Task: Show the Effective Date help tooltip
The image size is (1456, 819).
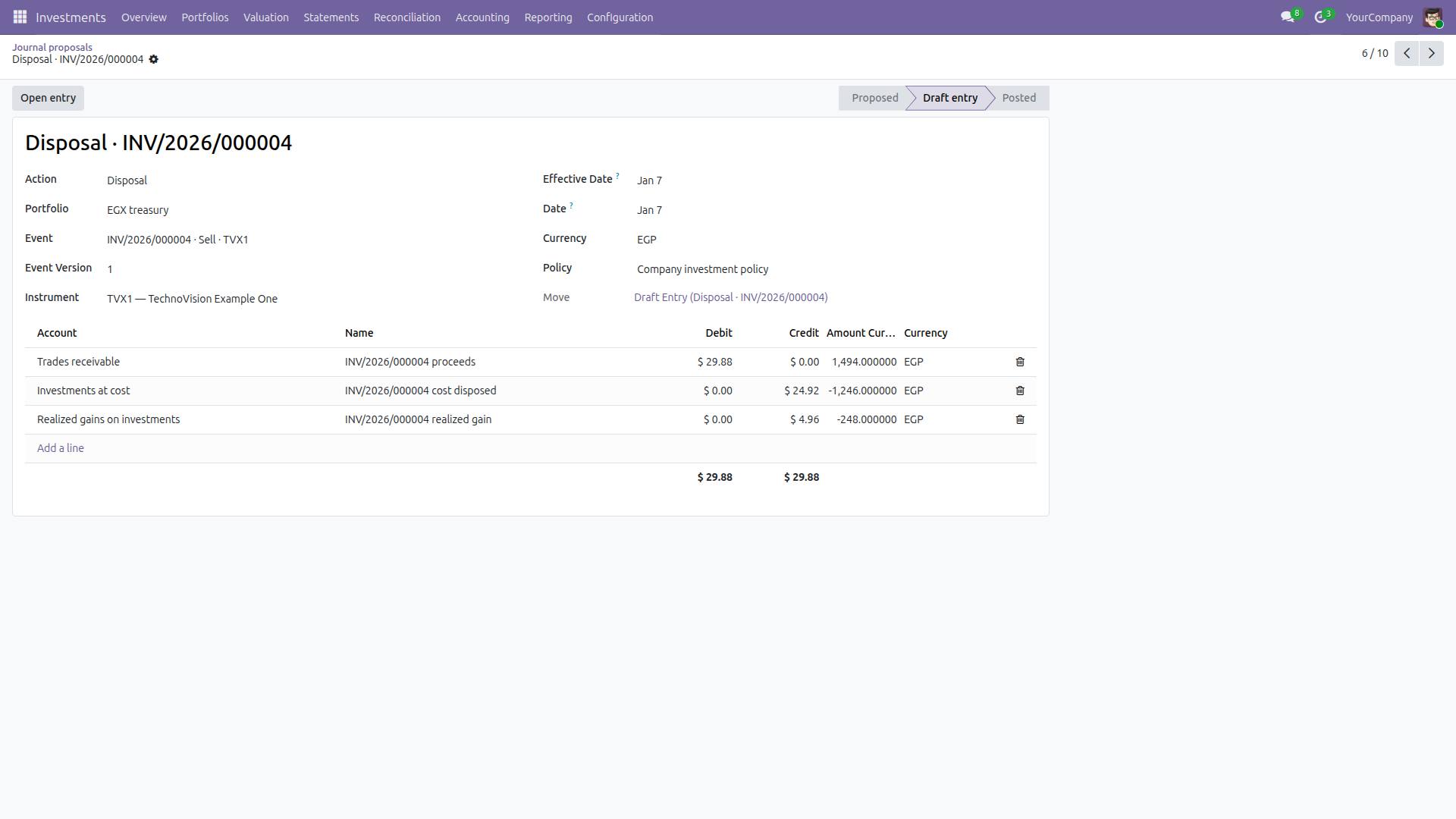Action: coord(617,176)
